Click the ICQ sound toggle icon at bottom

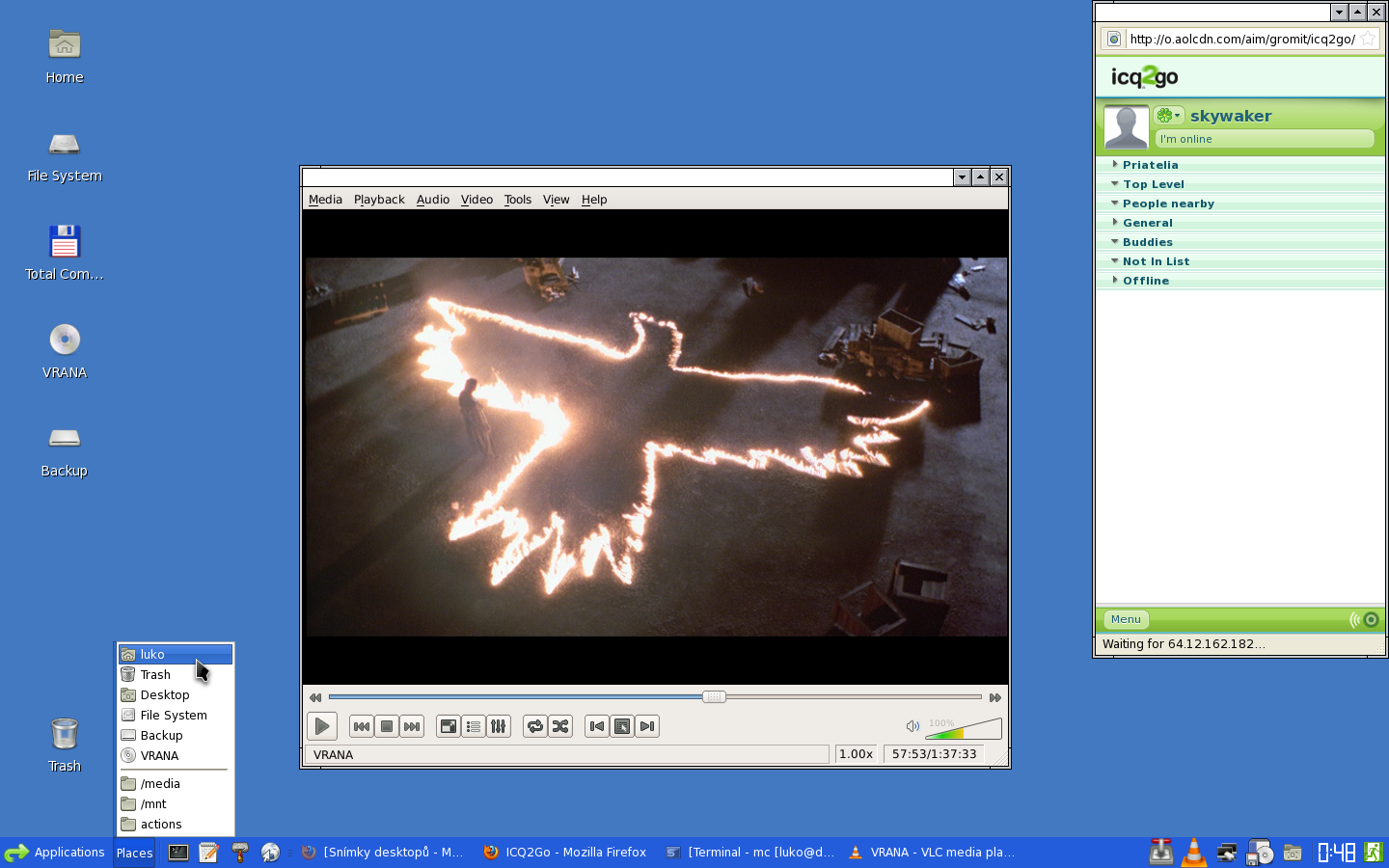pos(1365,620)
